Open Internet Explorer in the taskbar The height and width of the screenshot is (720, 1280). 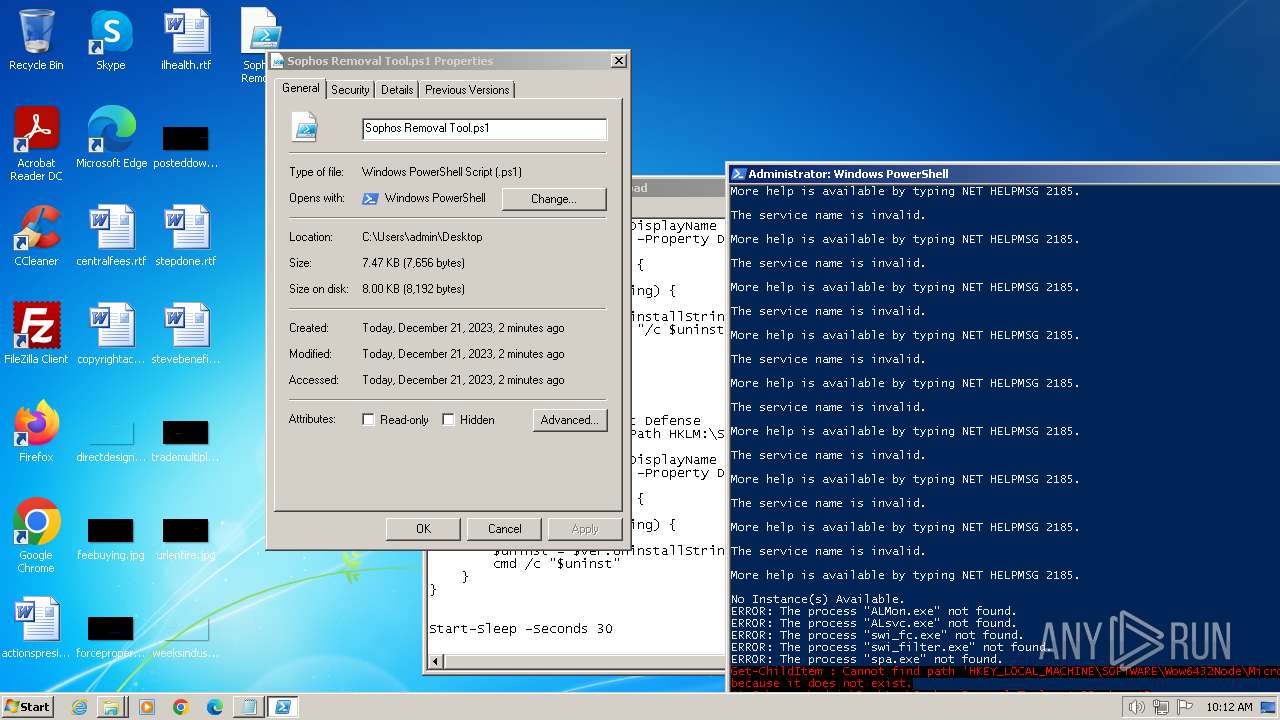(80, 707)
